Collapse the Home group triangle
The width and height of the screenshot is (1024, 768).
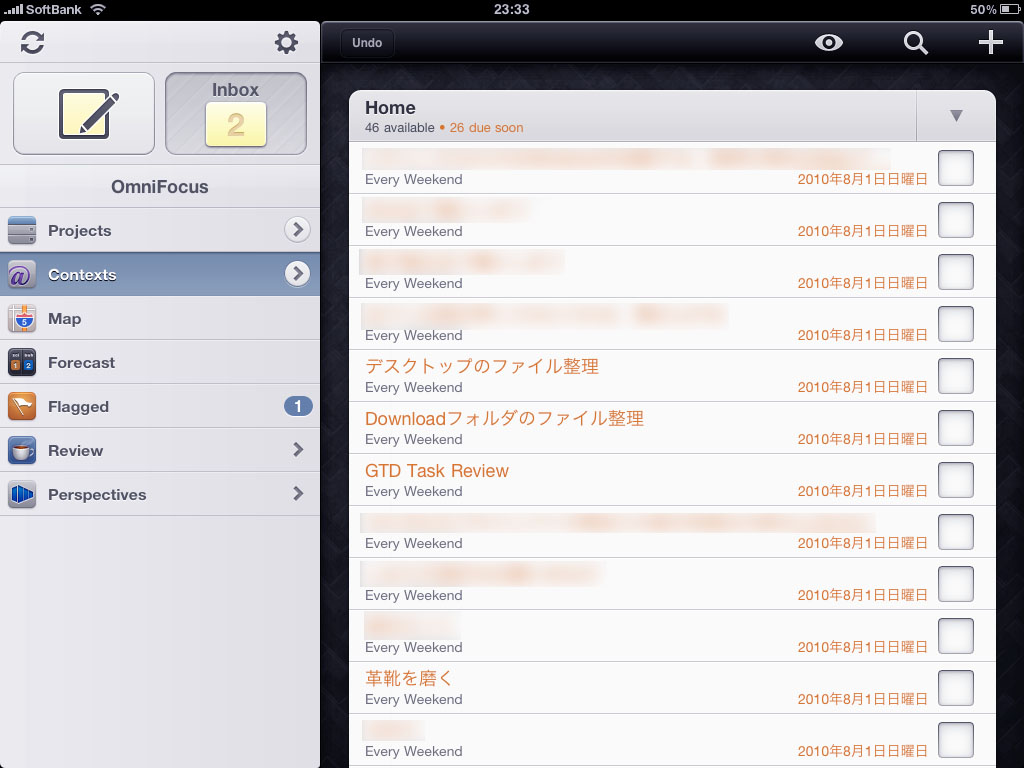[x=956, y=116]
